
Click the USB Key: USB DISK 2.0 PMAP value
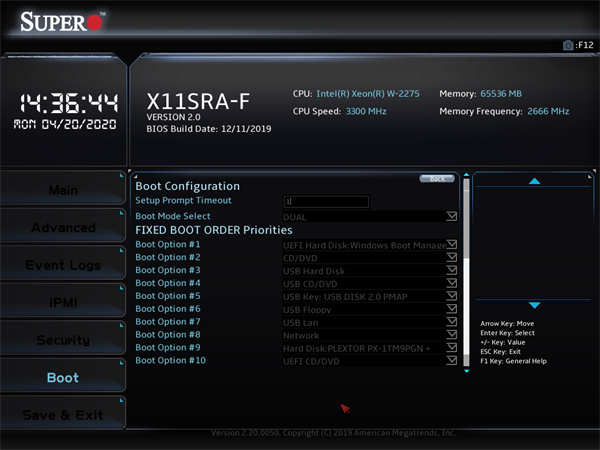[x=345, y=297]
